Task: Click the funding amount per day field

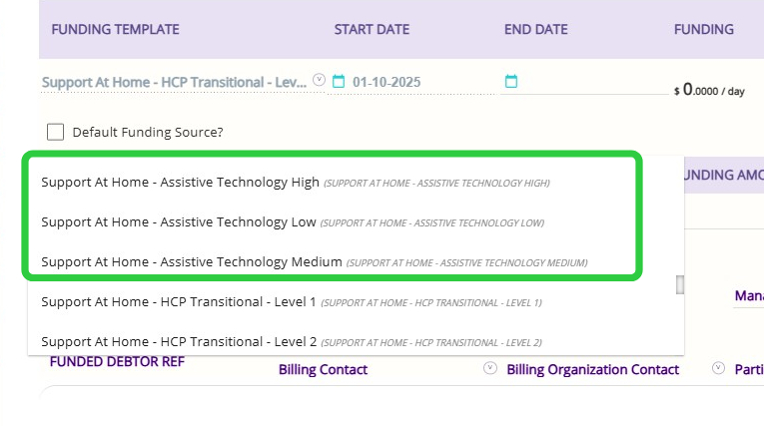Action: 712,90
